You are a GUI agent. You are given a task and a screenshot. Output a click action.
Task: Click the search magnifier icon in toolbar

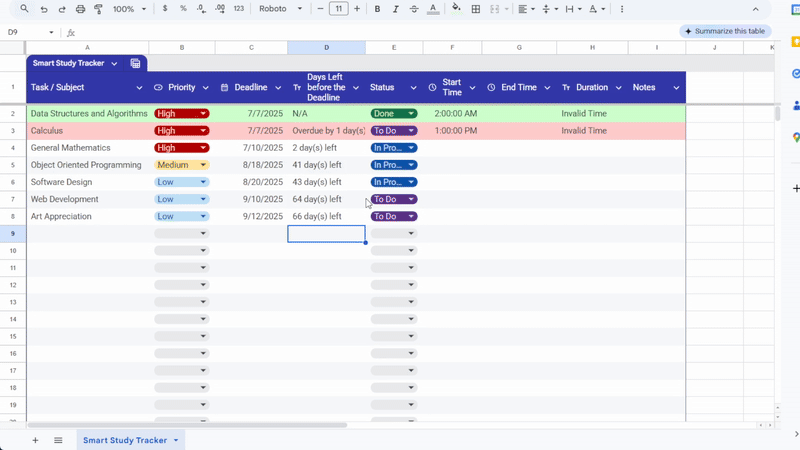pos(24,9)
